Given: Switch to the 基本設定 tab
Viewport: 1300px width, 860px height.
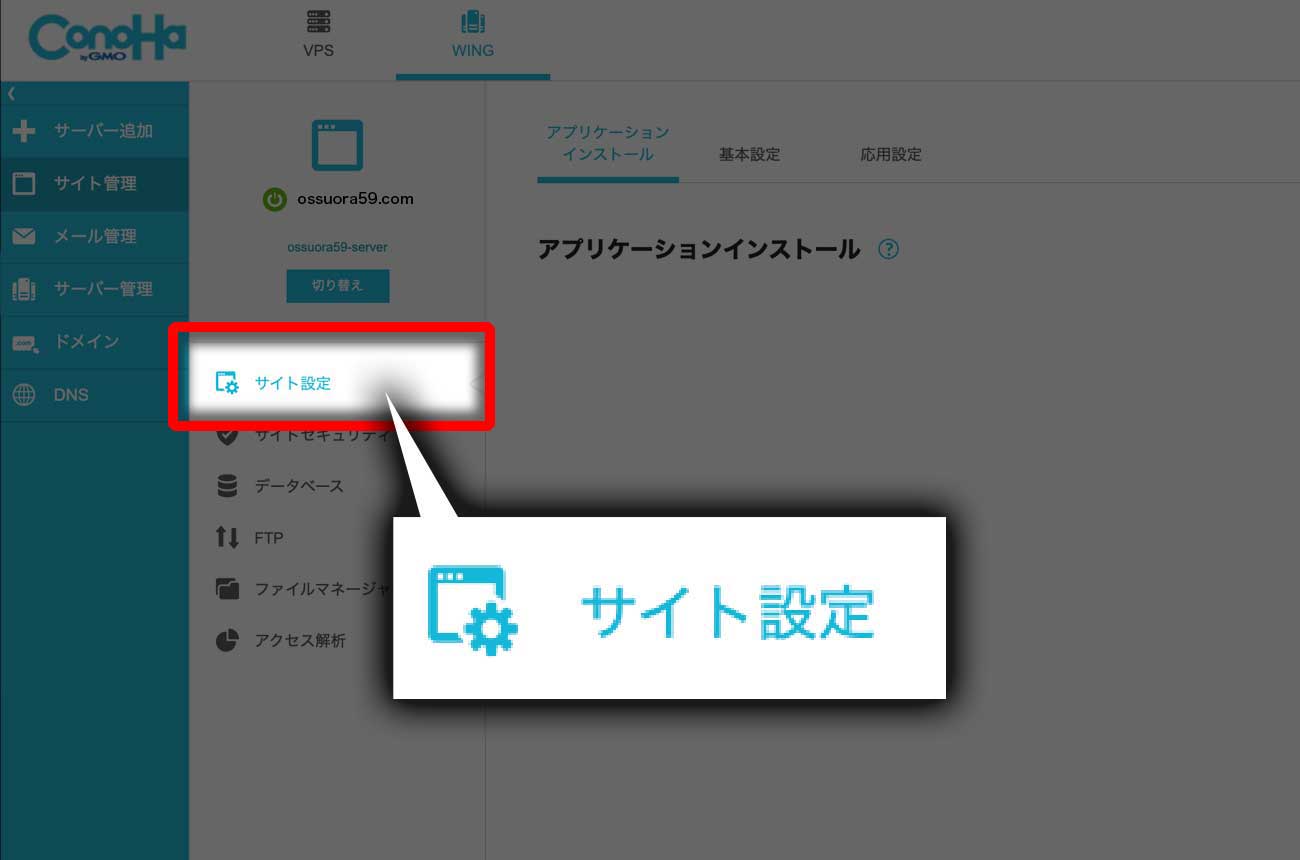Looking at the screenshot, I should click(749, 155).
